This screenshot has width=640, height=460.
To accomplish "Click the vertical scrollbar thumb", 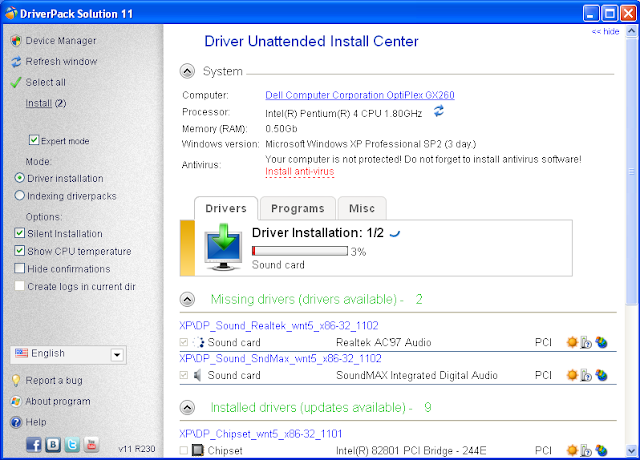I will coord(631,171).
